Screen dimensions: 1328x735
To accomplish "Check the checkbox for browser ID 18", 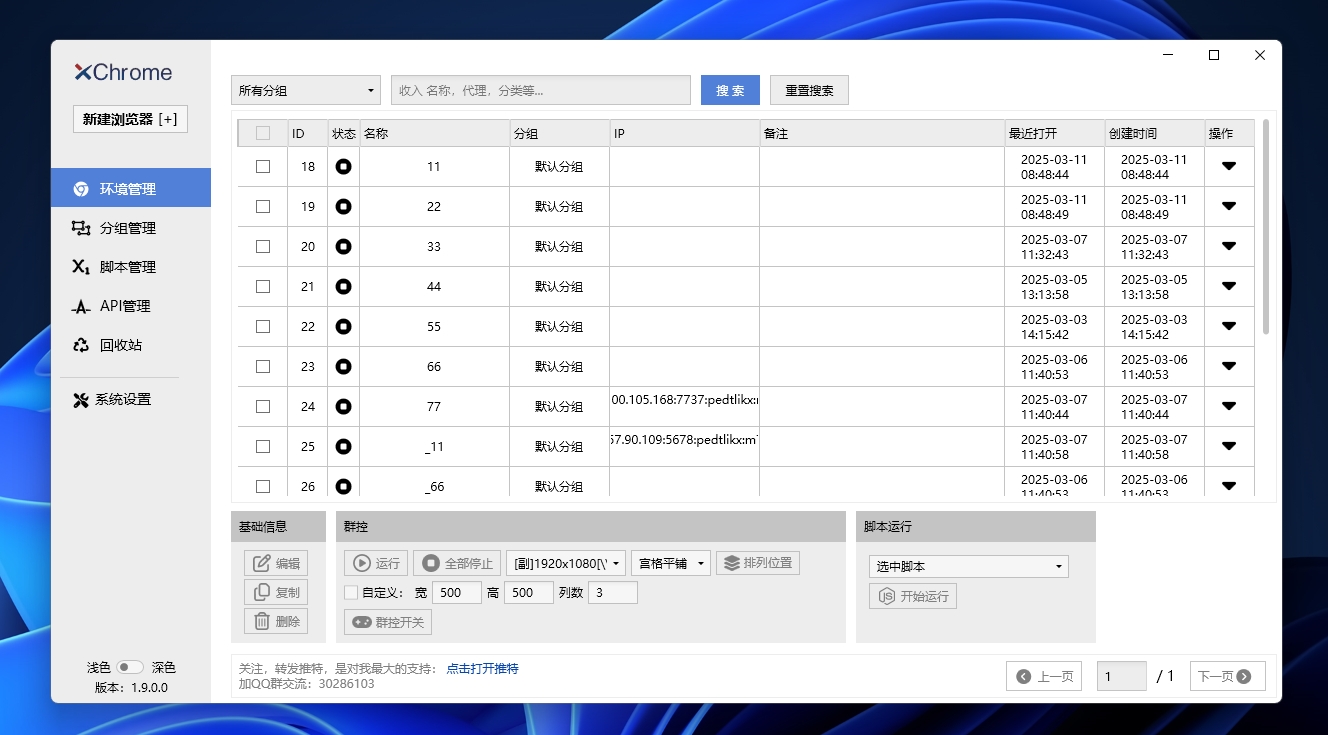I will [263, 166].
